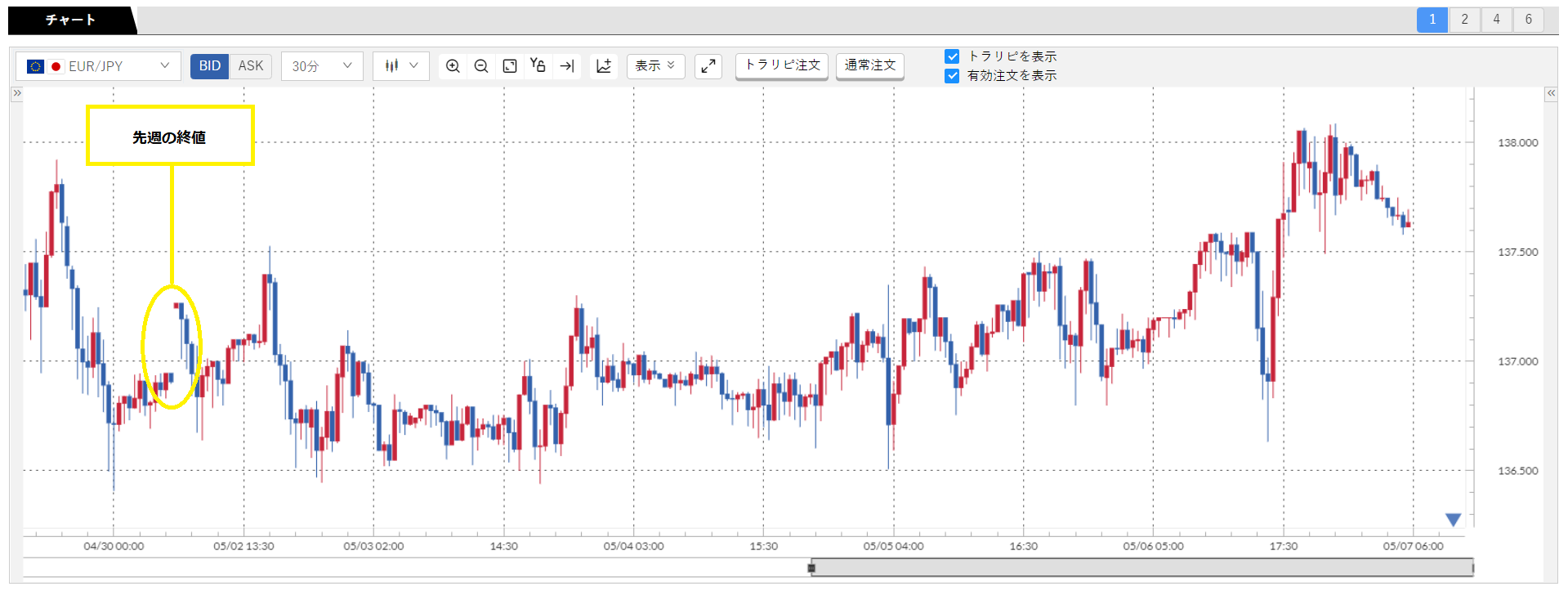Click the 137.500 price axis label
The image size is (1568, 591).
click(x=1517, y=253)
